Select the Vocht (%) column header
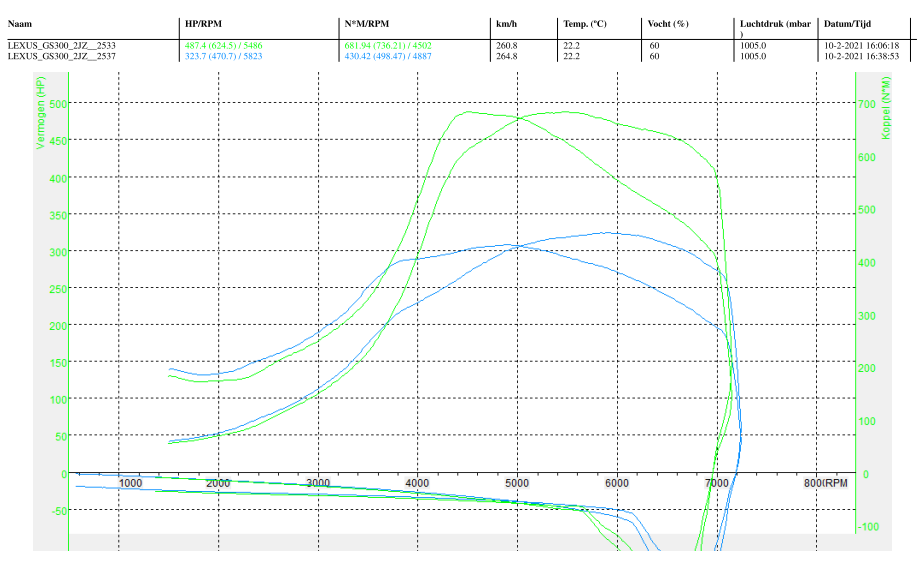The height and width of the screenshot is (567, 921). click(669, 23)
